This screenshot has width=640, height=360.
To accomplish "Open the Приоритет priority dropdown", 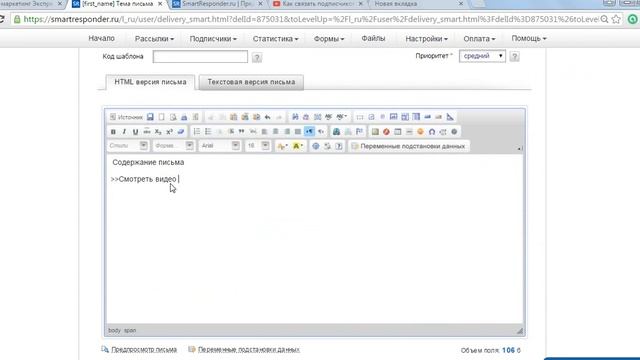I will 482,56.
